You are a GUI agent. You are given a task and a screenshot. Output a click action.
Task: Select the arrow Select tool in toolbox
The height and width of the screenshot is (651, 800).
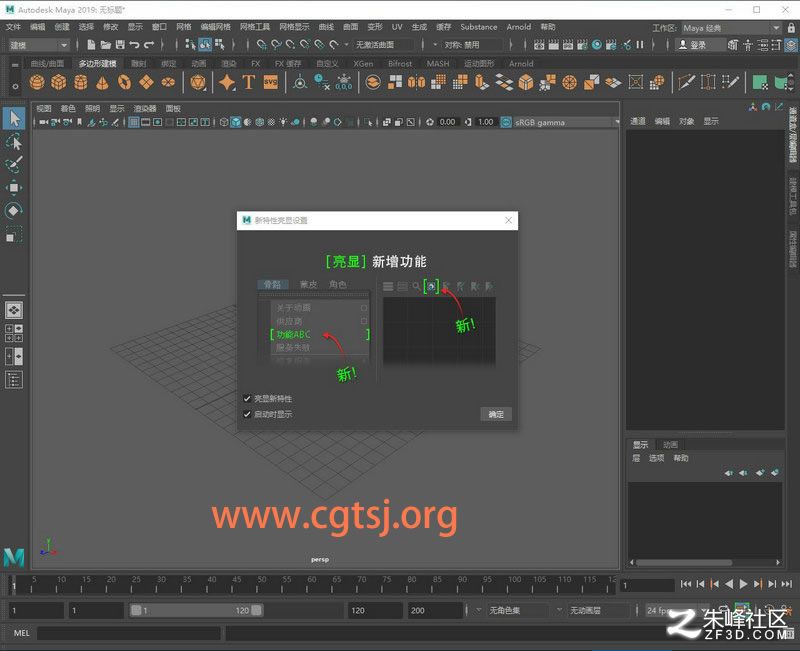[14, 118]
